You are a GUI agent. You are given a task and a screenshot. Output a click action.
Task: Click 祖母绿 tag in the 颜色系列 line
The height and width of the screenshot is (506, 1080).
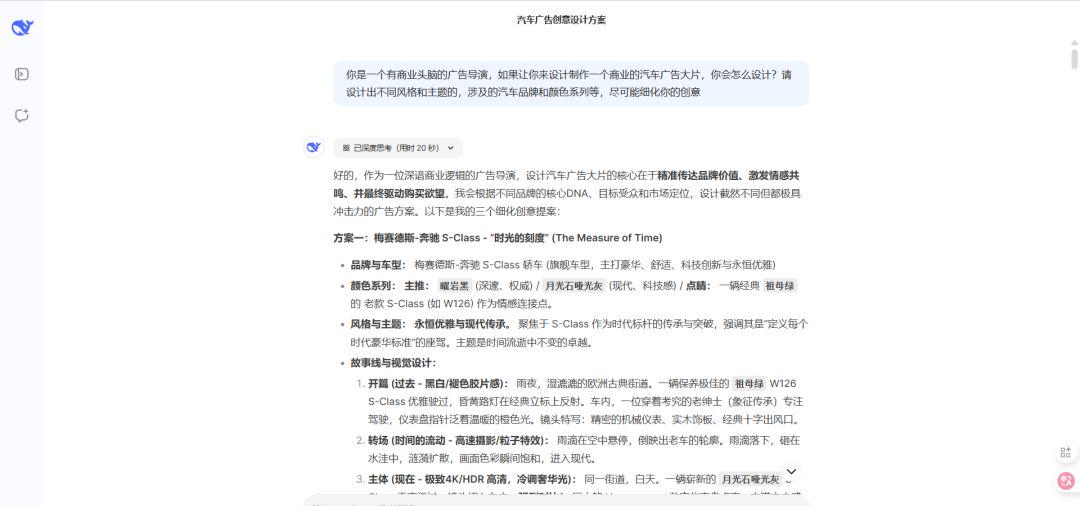[780, 285]
